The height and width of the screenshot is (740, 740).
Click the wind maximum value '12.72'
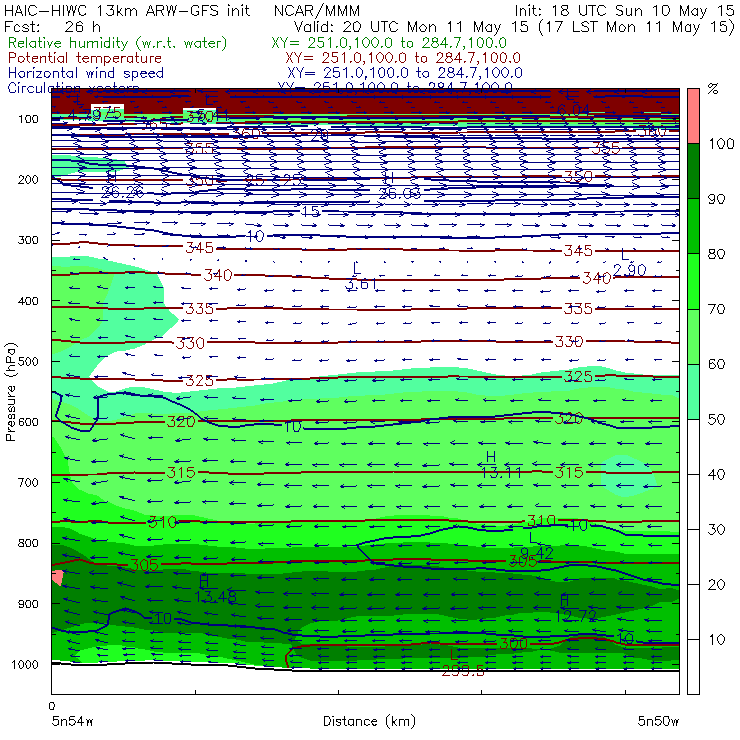pos(576,616)
